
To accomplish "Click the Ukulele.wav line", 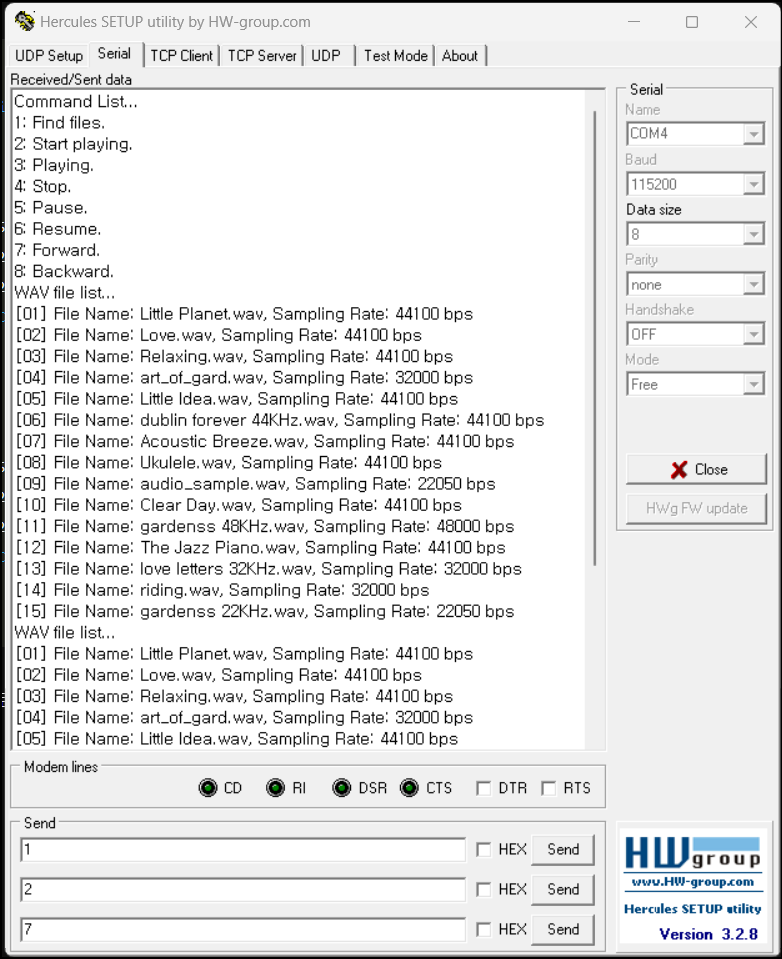I will point(229,462).
